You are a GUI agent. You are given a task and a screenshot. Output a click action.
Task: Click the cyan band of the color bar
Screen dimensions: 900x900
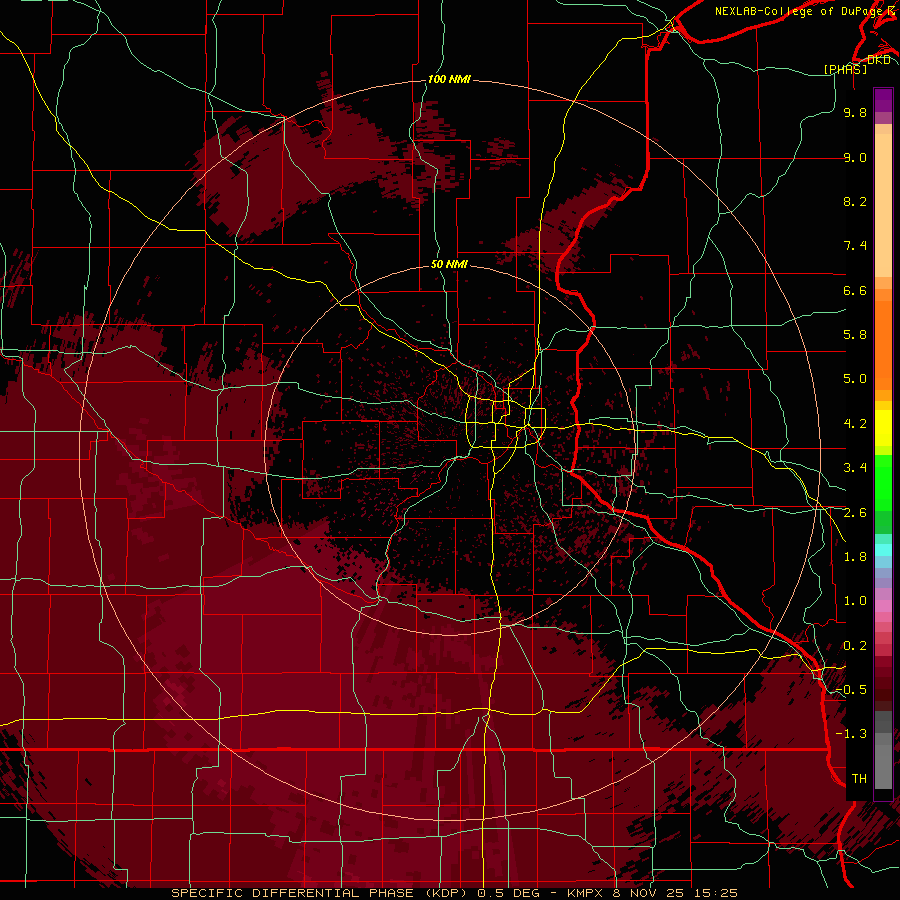click(883, 550)
